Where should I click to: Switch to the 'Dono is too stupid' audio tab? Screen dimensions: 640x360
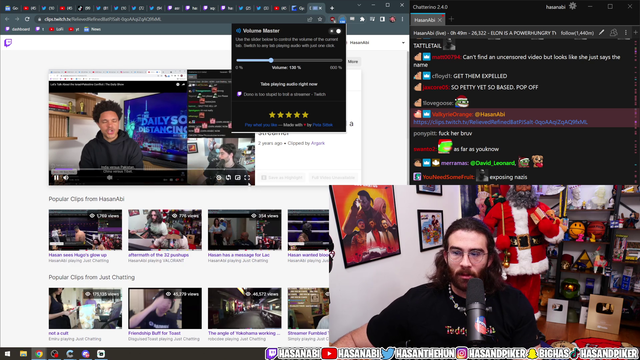pyautogui.click(x=284, y=94)
